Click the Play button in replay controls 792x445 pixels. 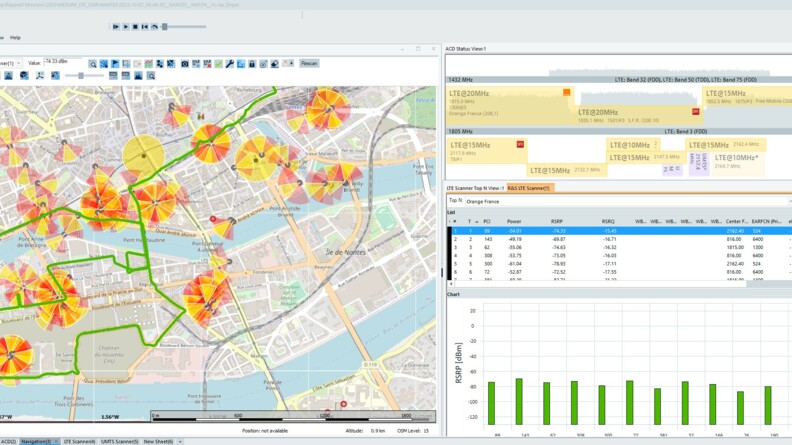coord(126,27)
